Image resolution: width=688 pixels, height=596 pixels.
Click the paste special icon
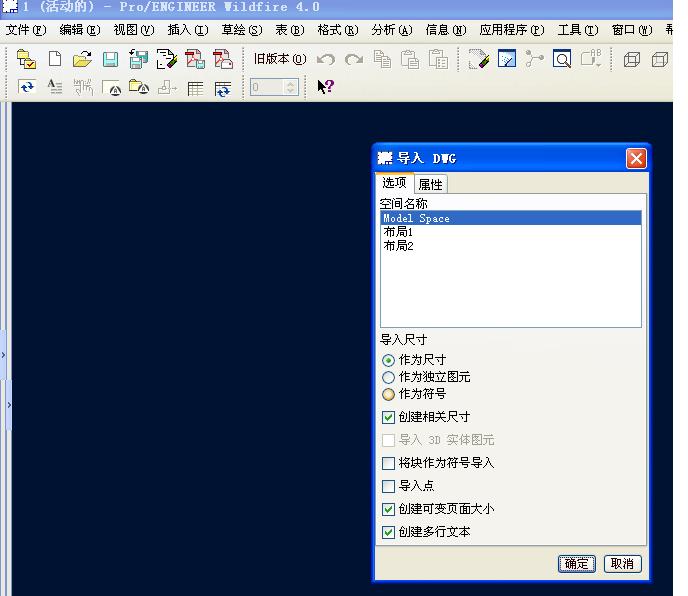[x=438, y=59]
